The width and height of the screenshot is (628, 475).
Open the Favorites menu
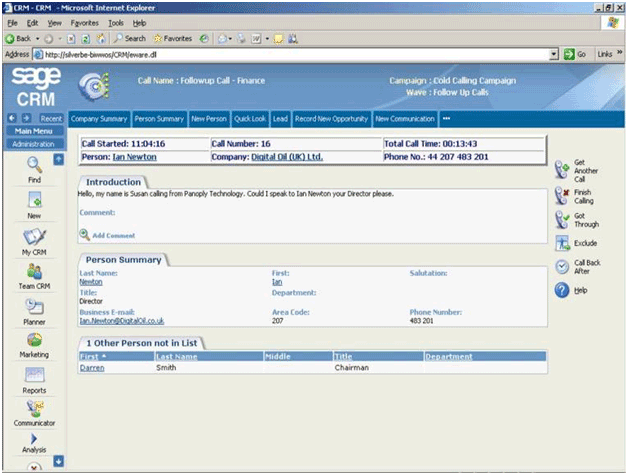(x=85, y=23)
